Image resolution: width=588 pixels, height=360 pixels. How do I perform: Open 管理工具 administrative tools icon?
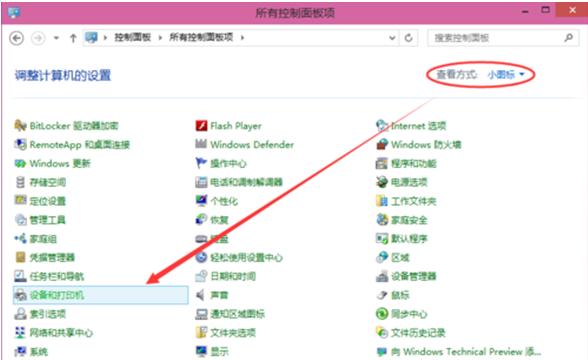point(20,219)
